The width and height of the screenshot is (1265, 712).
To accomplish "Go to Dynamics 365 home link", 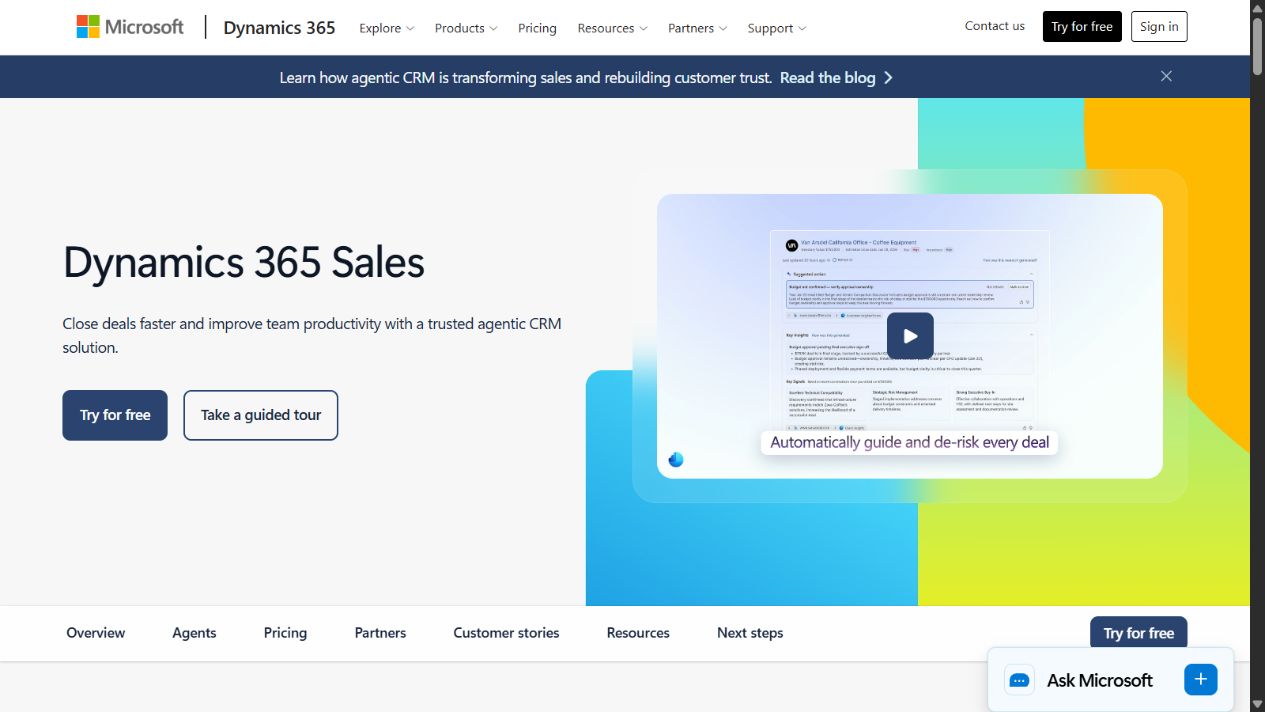I will coord(279,27).
